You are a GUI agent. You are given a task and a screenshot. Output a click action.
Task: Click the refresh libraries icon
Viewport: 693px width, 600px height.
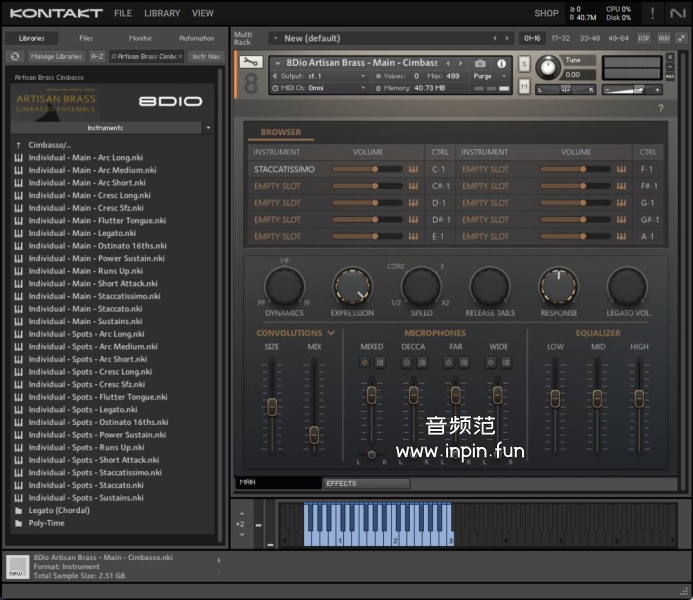tap(15, 57)
